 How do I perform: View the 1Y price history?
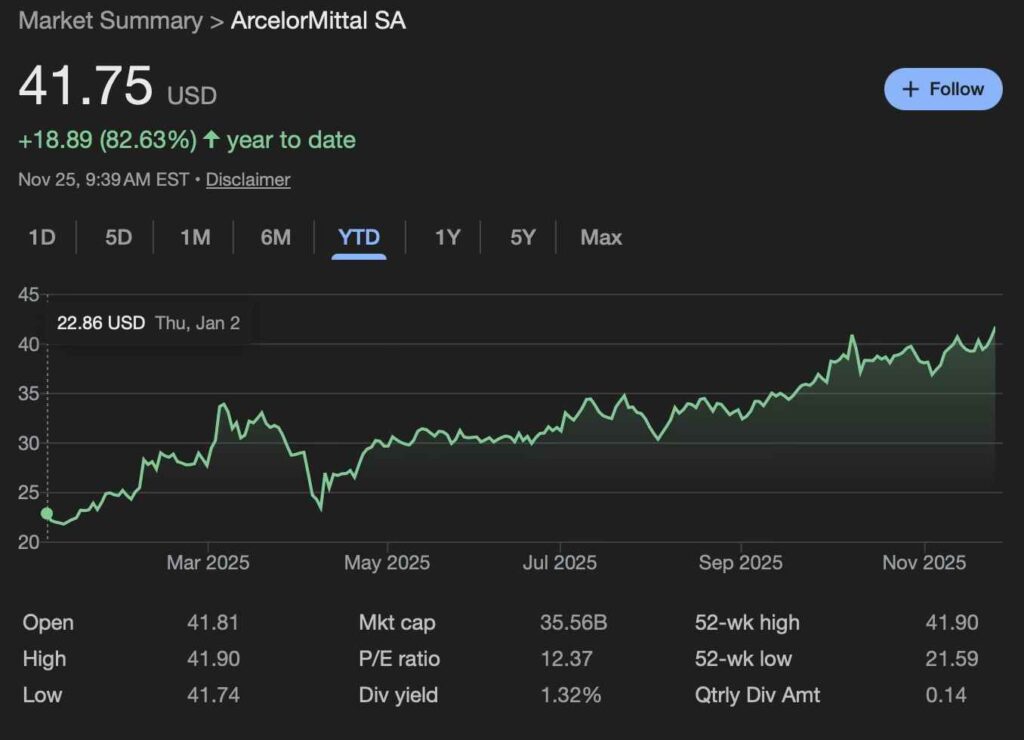click(447, 237)
